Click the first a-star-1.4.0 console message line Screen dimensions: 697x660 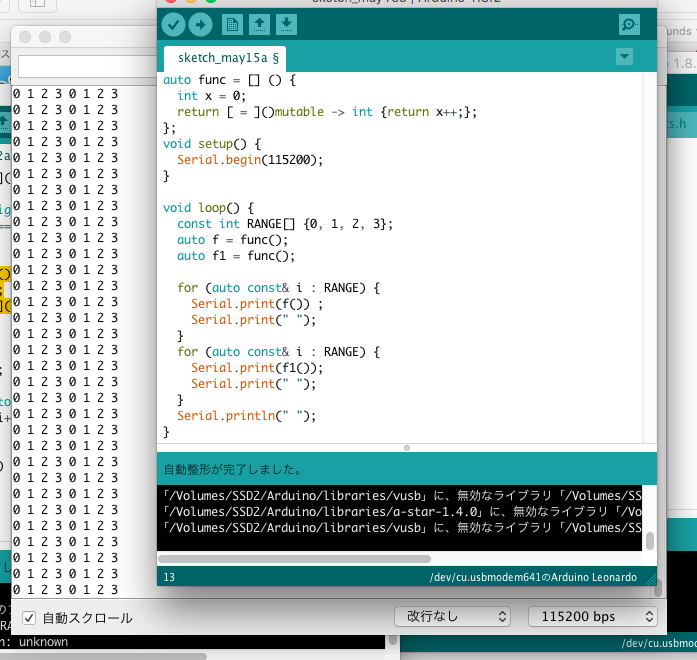click(x=402, y=512)
